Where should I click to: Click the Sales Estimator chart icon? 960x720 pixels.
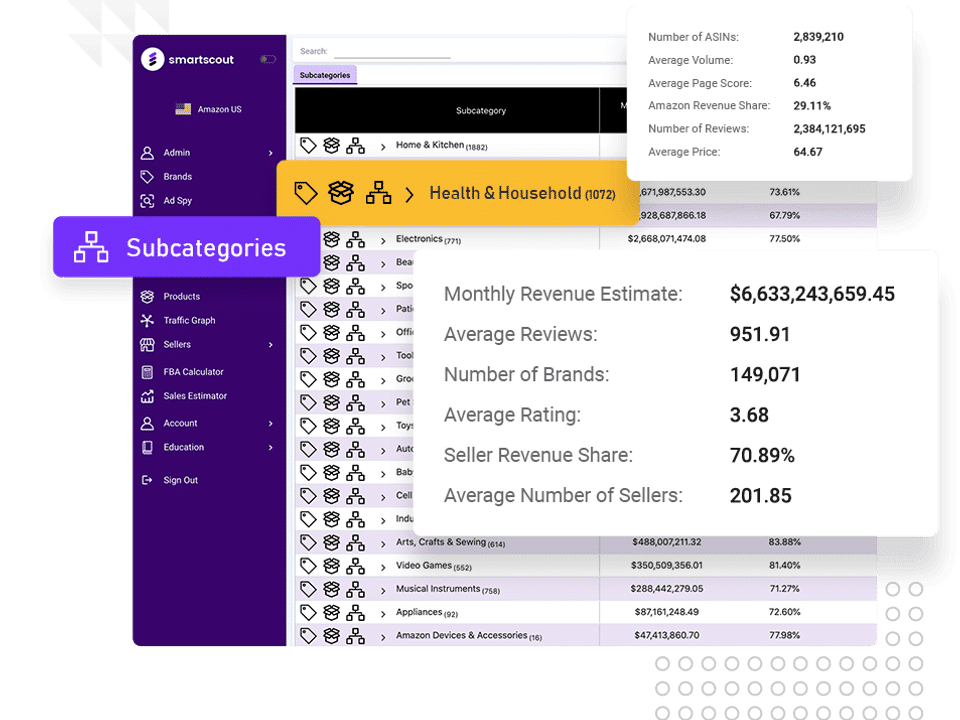point(147,396)
